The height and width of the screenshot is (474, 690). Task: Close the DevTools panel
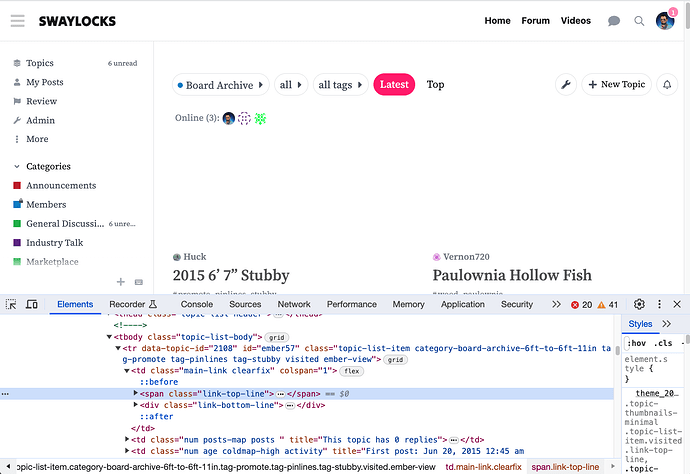[677, 304]
